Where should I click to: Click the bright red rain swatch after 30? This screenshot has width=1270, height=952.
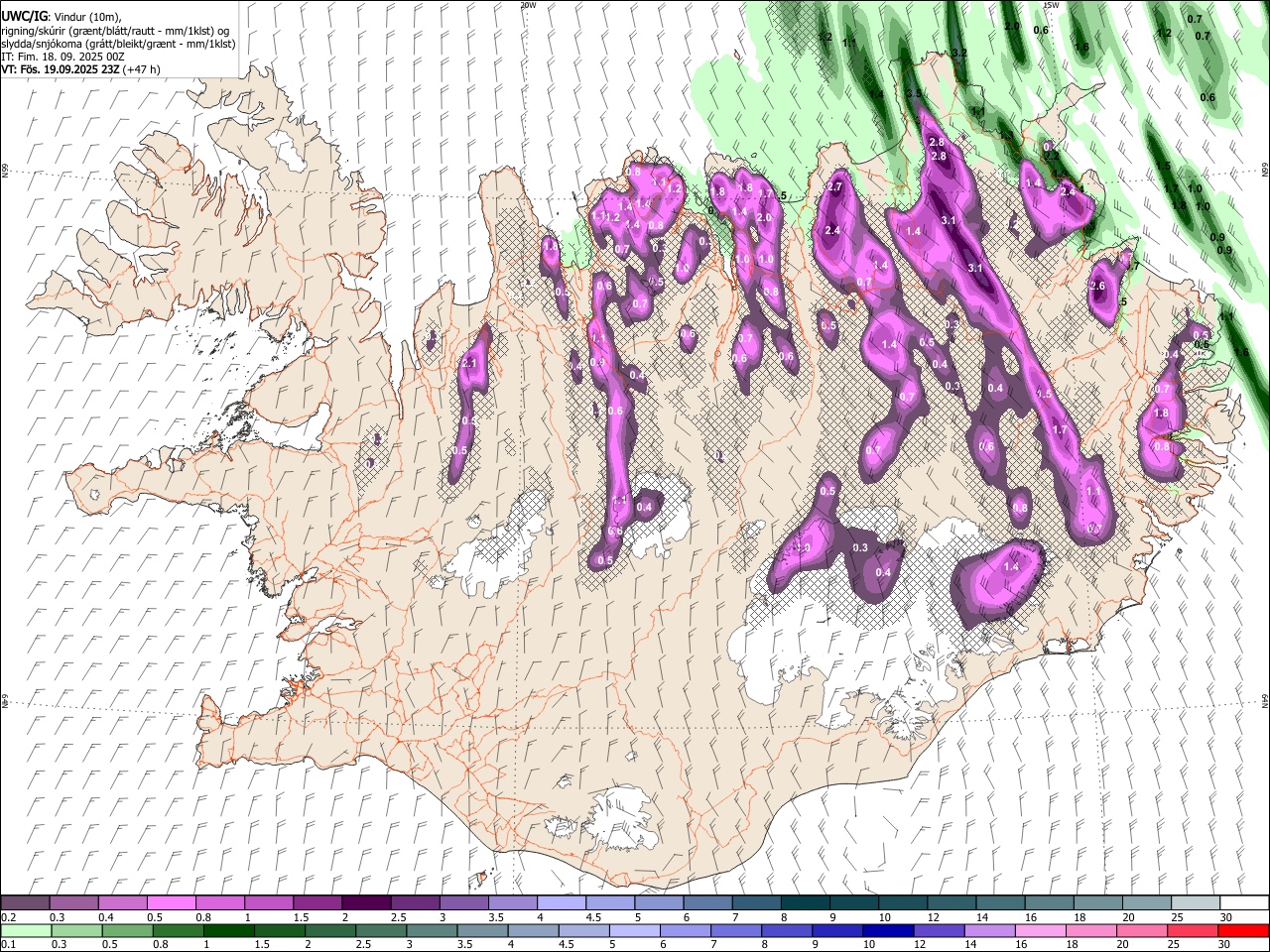click(1243, 930)
